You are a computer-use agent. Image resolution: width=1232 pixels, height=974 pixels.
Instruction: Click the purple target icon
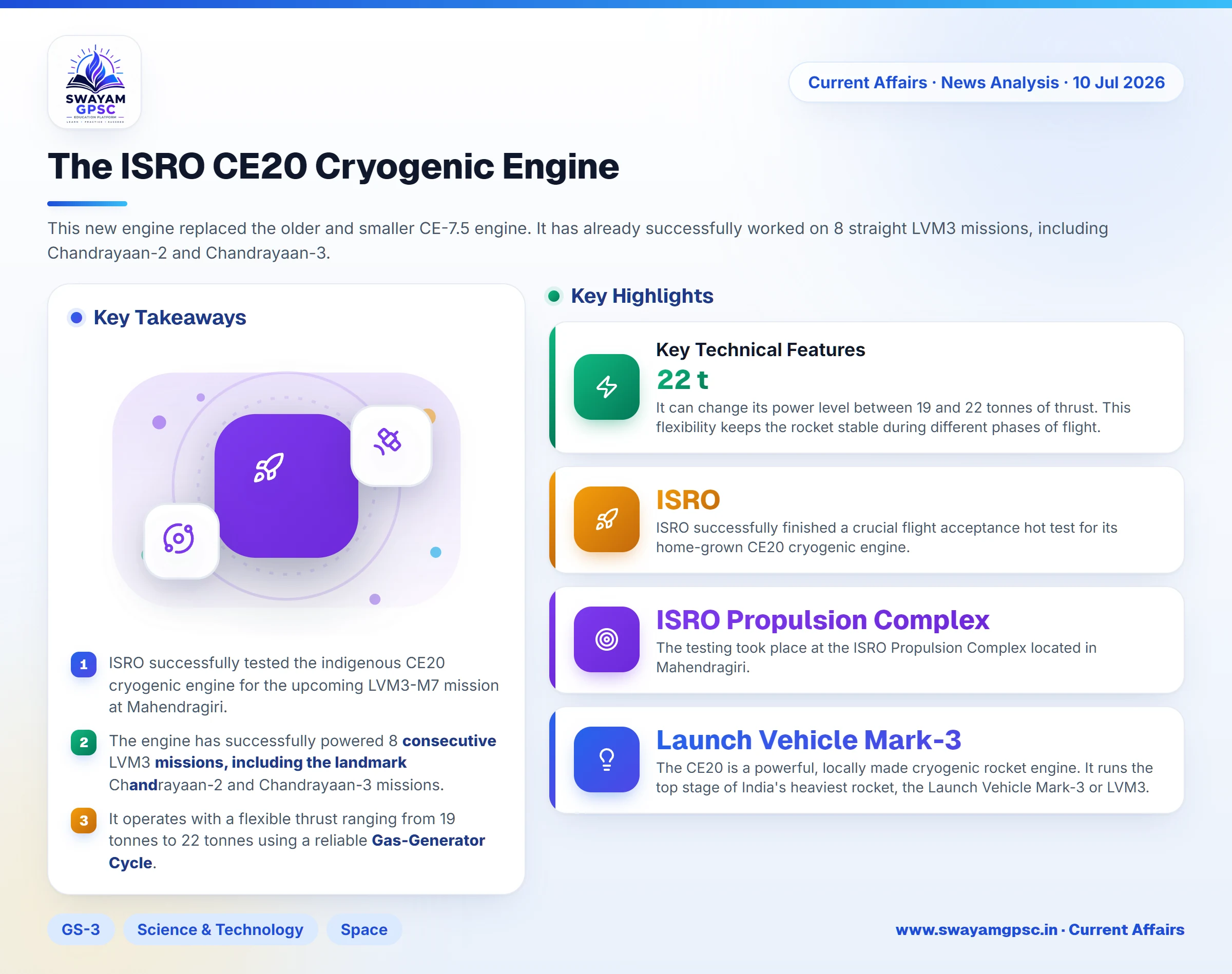606,639
